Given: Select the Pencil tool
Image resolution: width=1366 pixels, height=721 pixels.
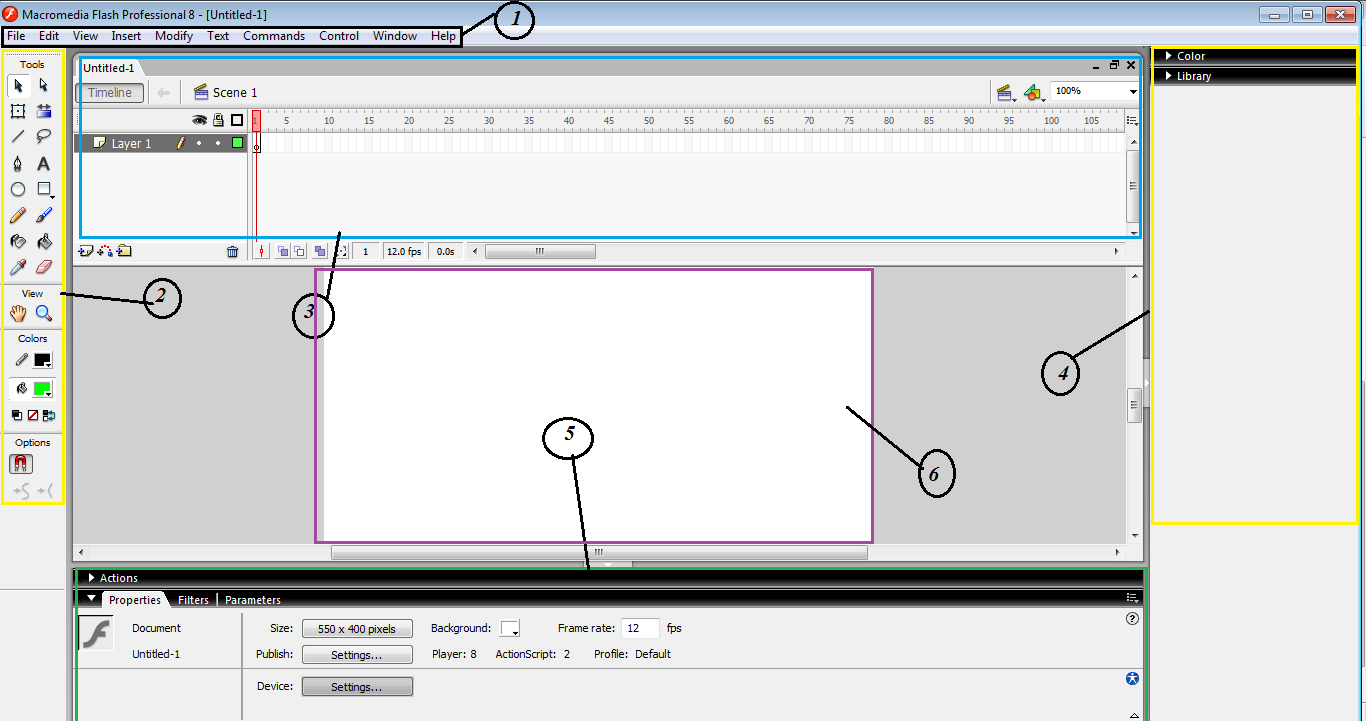Looking at the screenshot, I should point(18,215).
